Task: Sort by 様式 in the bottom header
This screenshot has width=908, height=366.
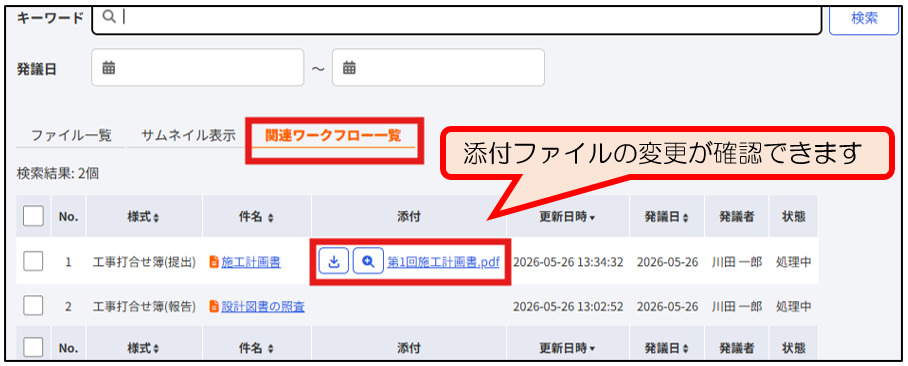Action: (144, 347)
